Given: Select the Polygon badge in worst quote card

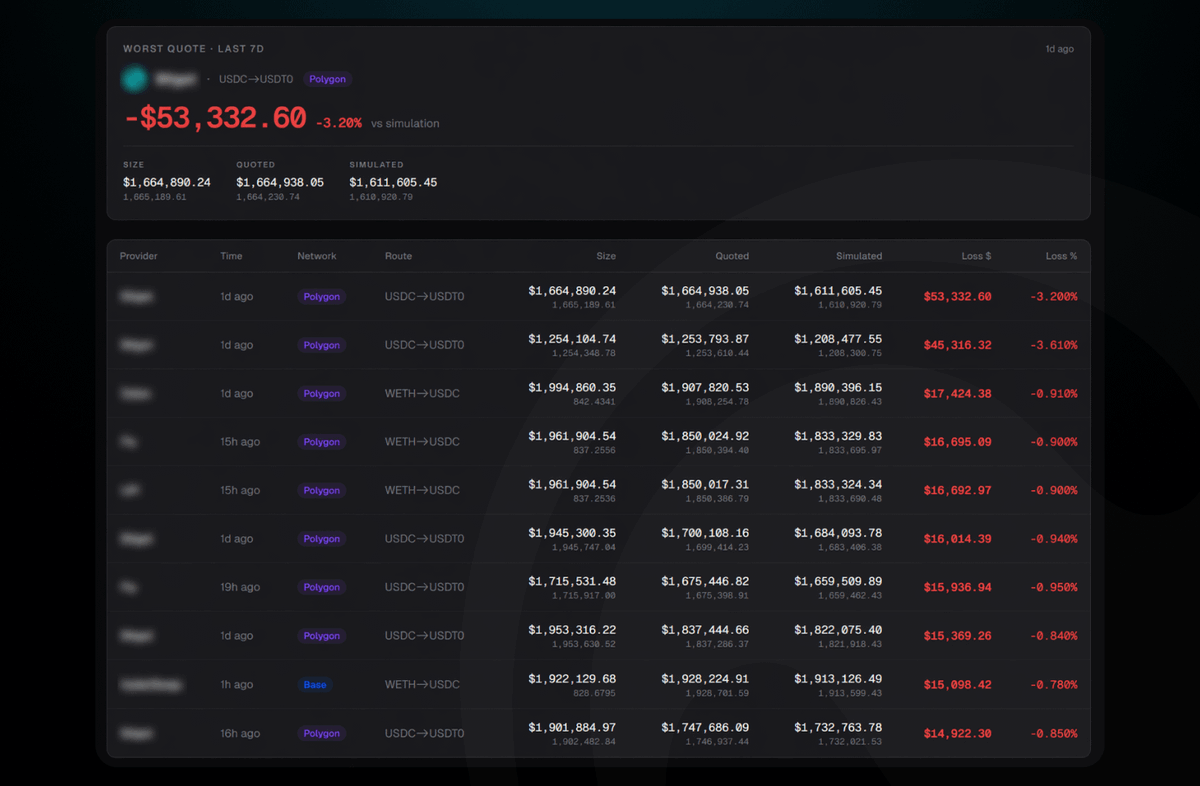Looking at the screenshot, I should [x=328, y=79].
